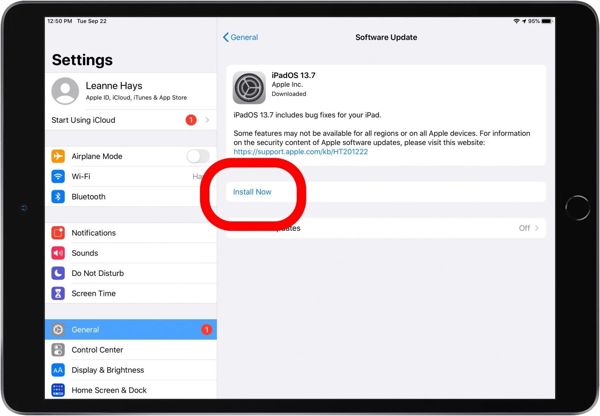The image size is (600, 416).
Task: Tap the Display & Brightness icon
Action: (x=58, y=370)
